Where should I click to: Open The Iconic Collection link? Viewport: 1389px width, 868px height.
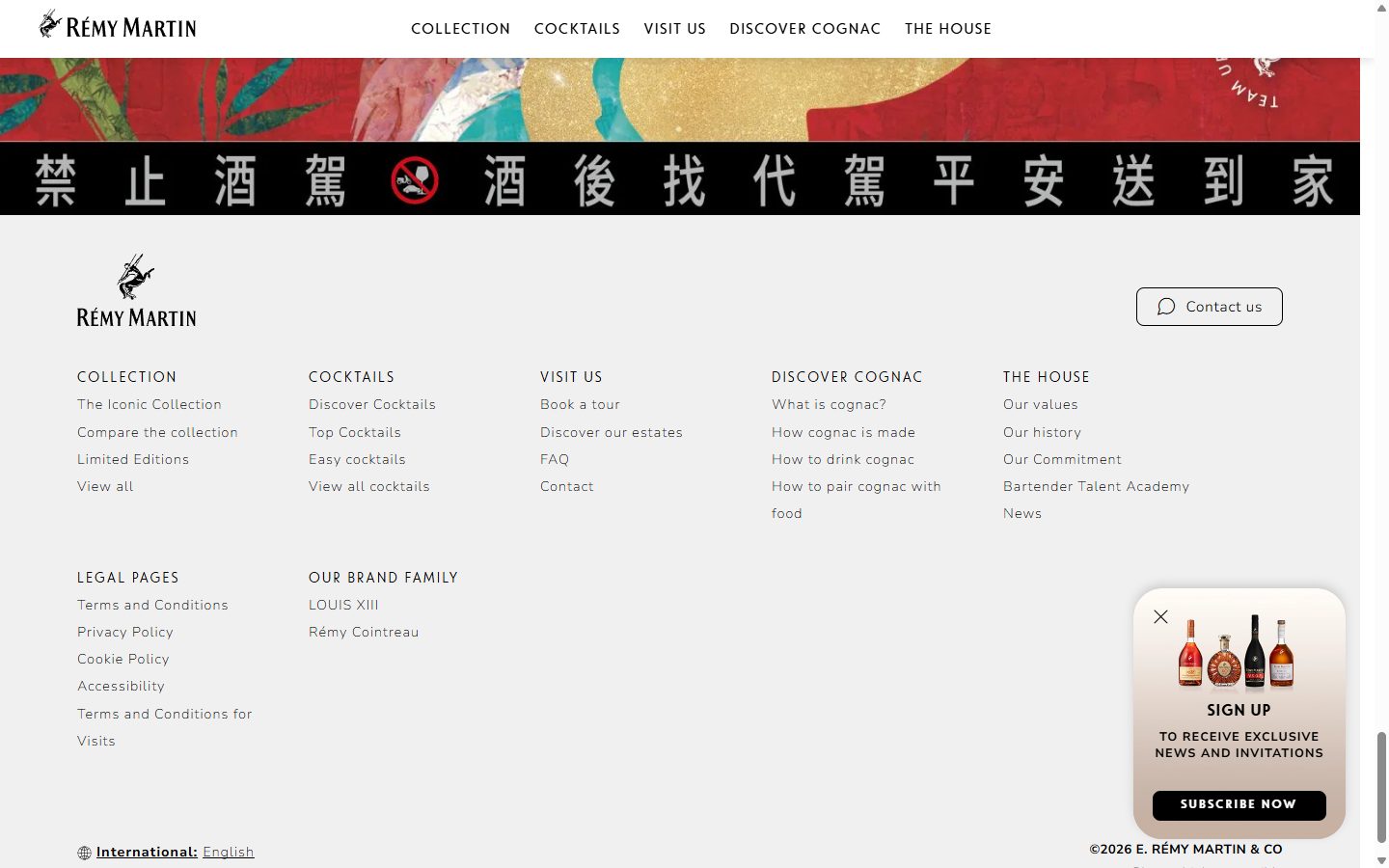[150, 404]
